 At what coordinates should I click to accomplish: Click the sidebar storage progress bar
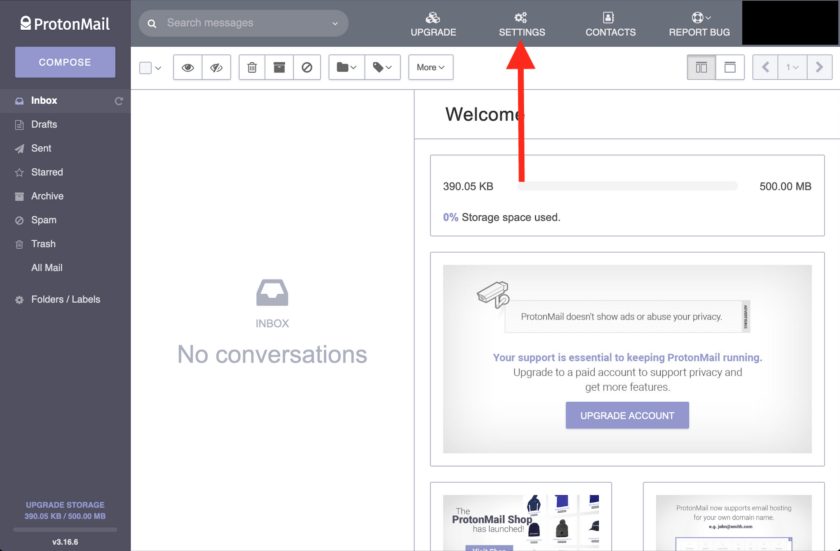click(65, 530)
